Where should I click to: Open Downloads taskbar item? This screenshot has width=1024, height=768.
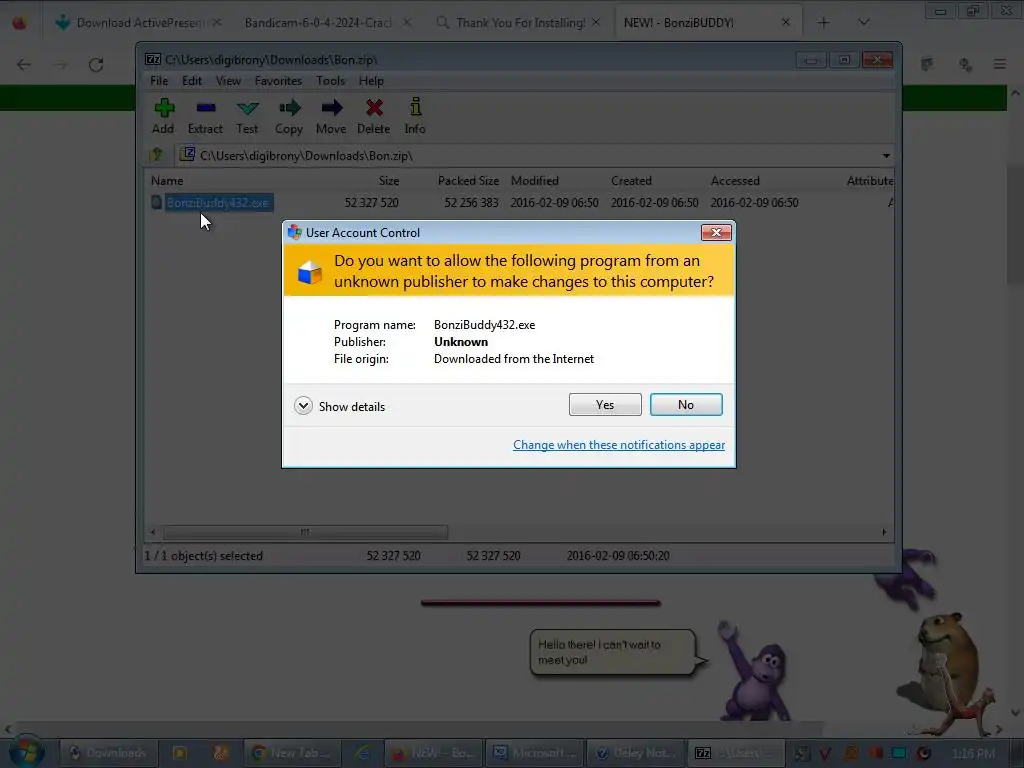(x=109, y=753)
